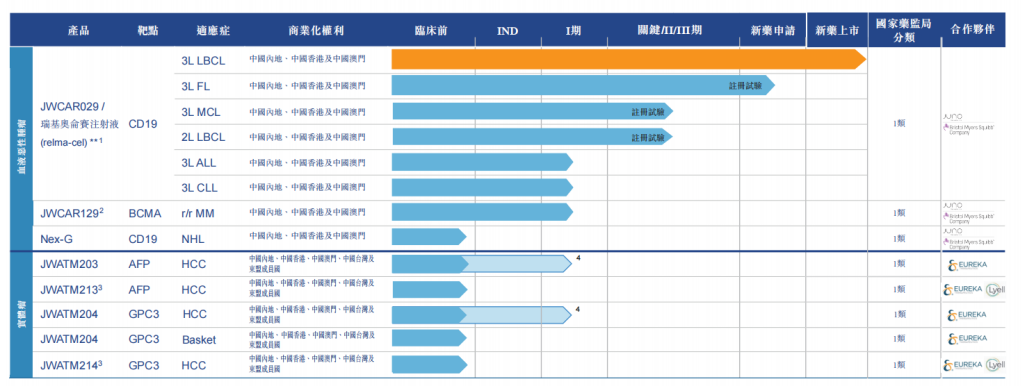Click JWATM204 in the Basket row
Viewport: 1027px width, 386px height.
[69, 339]
